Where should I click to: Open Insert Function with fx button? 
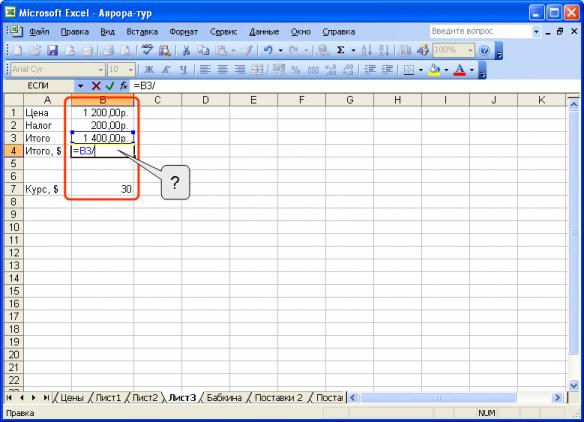pos(124,86)
